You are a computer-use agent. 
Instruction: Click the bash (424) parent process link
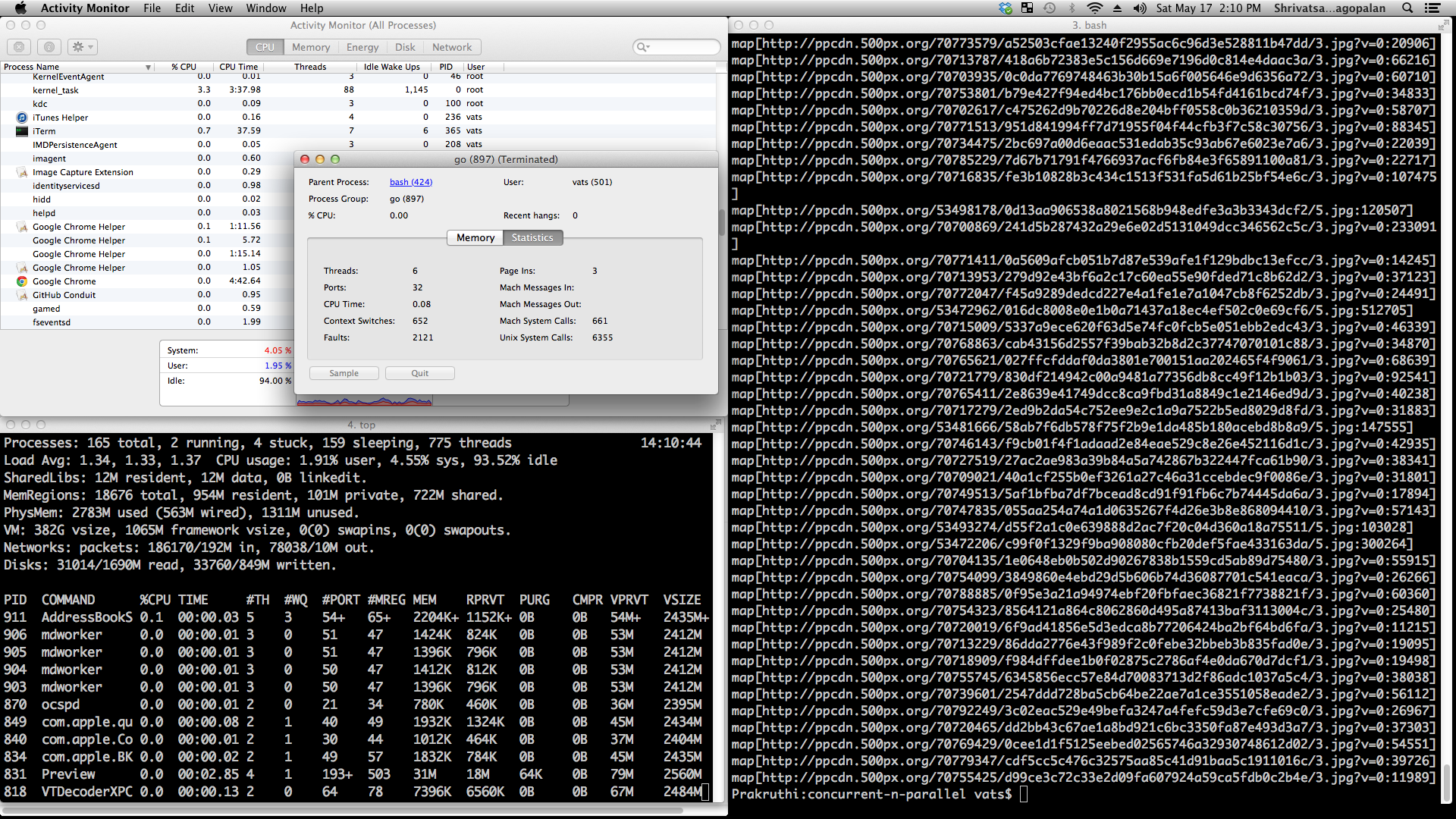[411, 182]
